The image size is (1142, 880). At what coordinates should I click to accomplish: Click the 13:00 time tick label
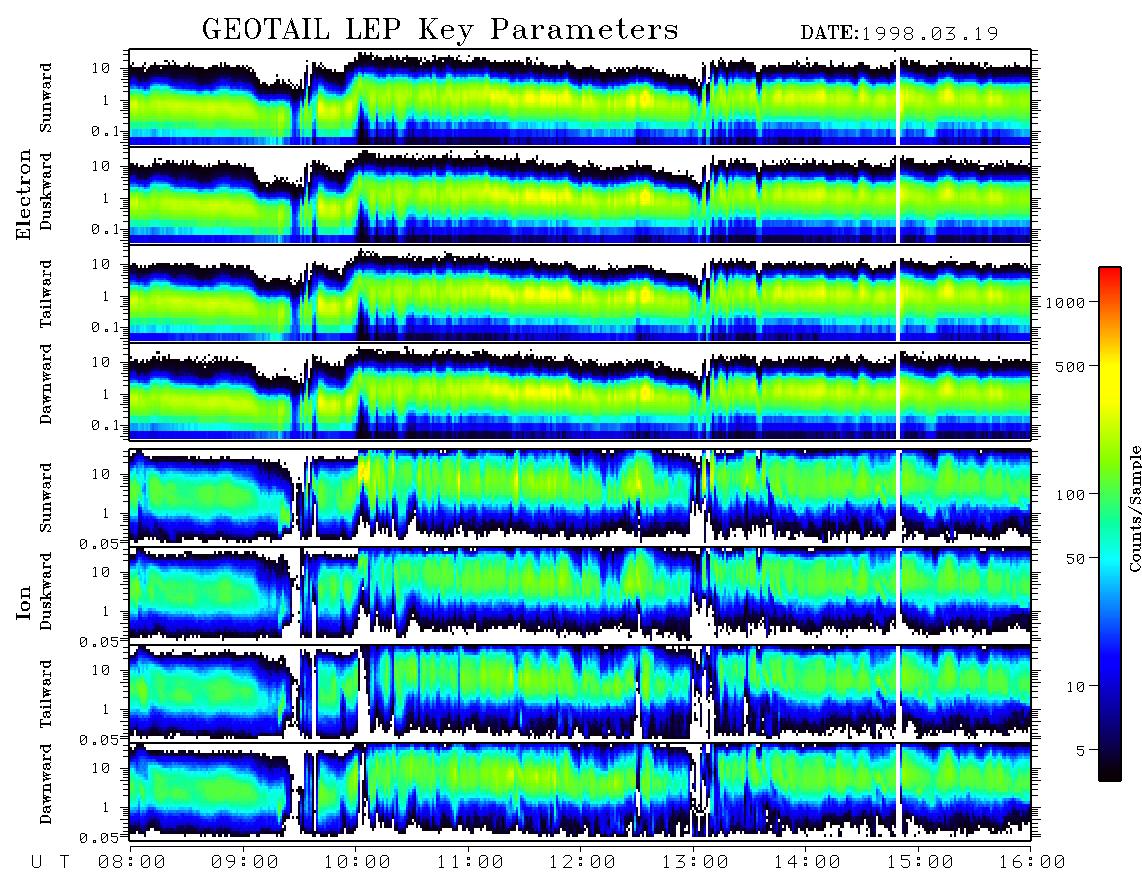click(x=695, y=862)
